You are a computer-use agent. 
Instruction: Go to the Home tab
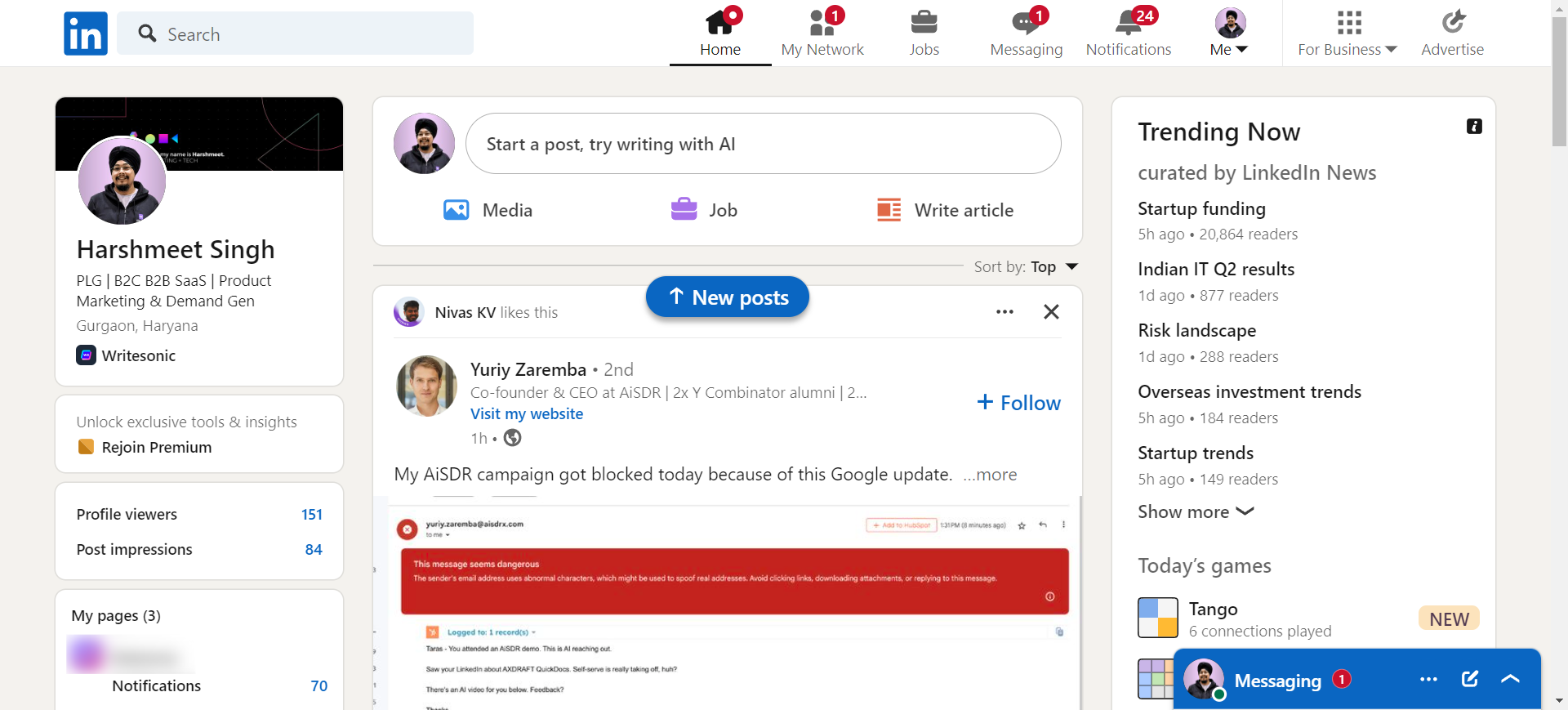click(720, 33)
